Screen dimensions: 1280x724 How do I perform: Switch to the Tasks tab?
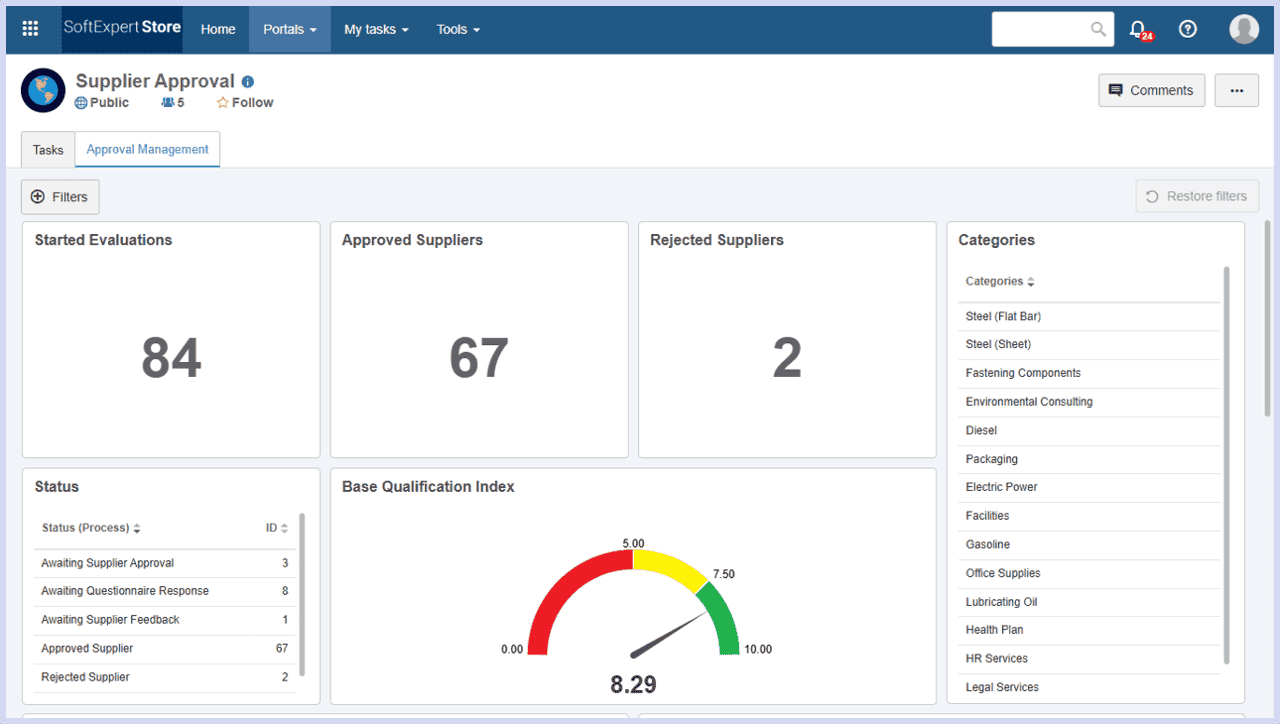48,150
